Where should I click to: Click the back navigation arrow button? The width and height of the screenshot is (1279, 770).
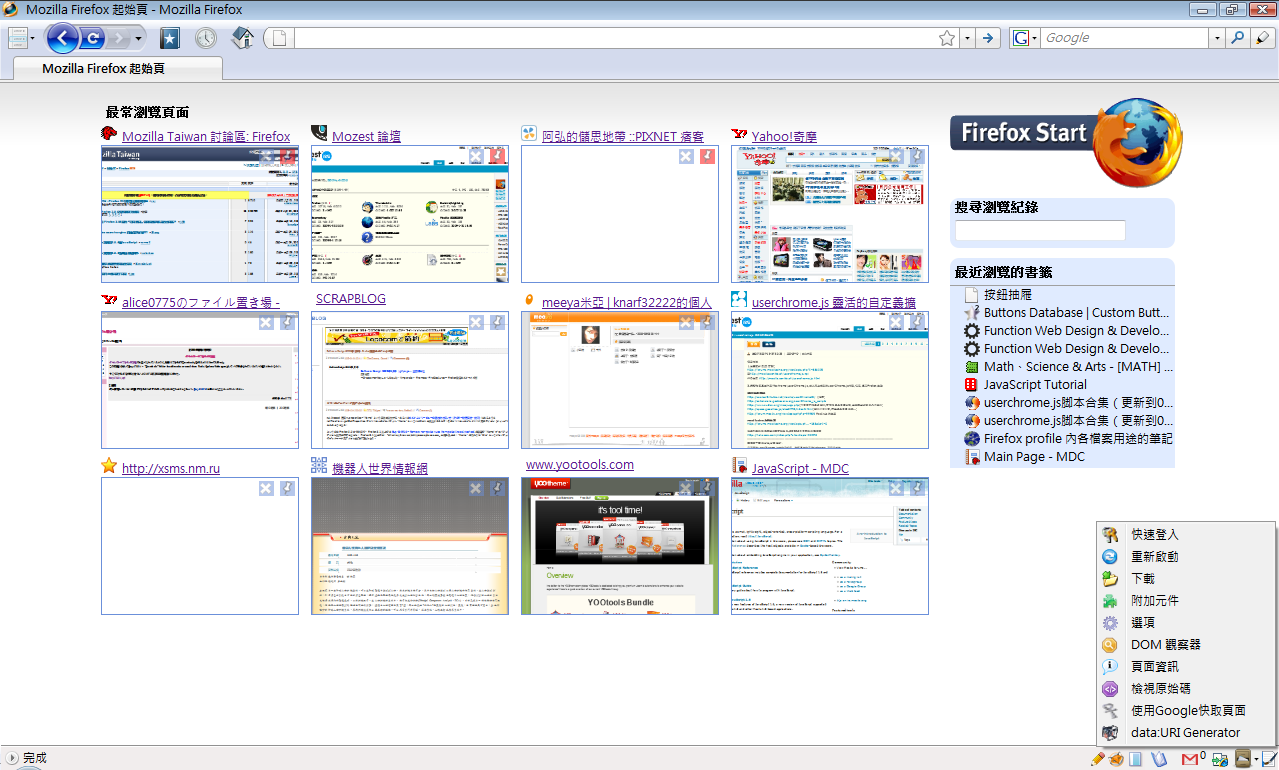click(x=62, y=39)
